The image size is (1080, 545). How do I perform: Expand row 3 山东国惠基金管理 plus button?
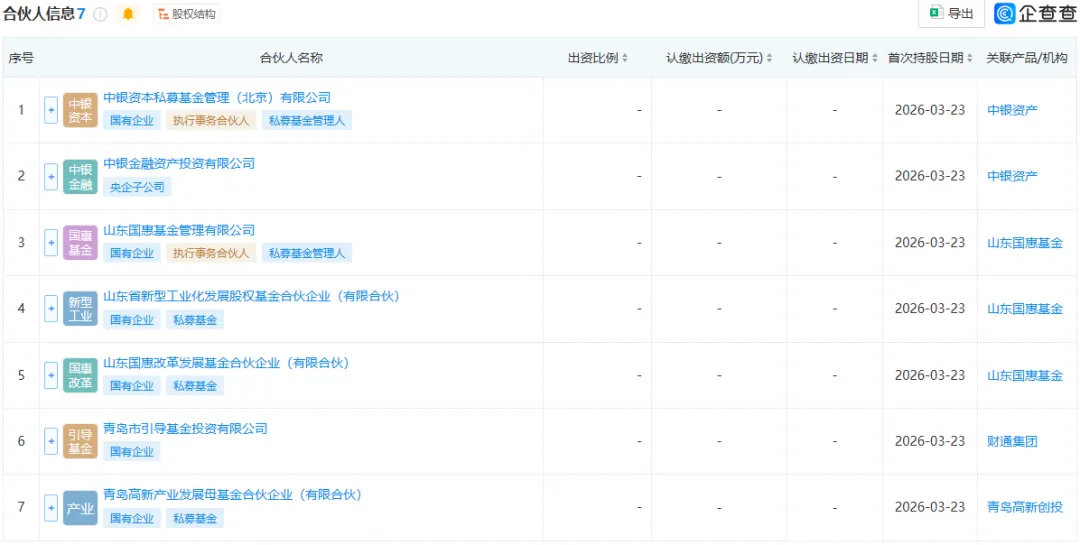50,243
